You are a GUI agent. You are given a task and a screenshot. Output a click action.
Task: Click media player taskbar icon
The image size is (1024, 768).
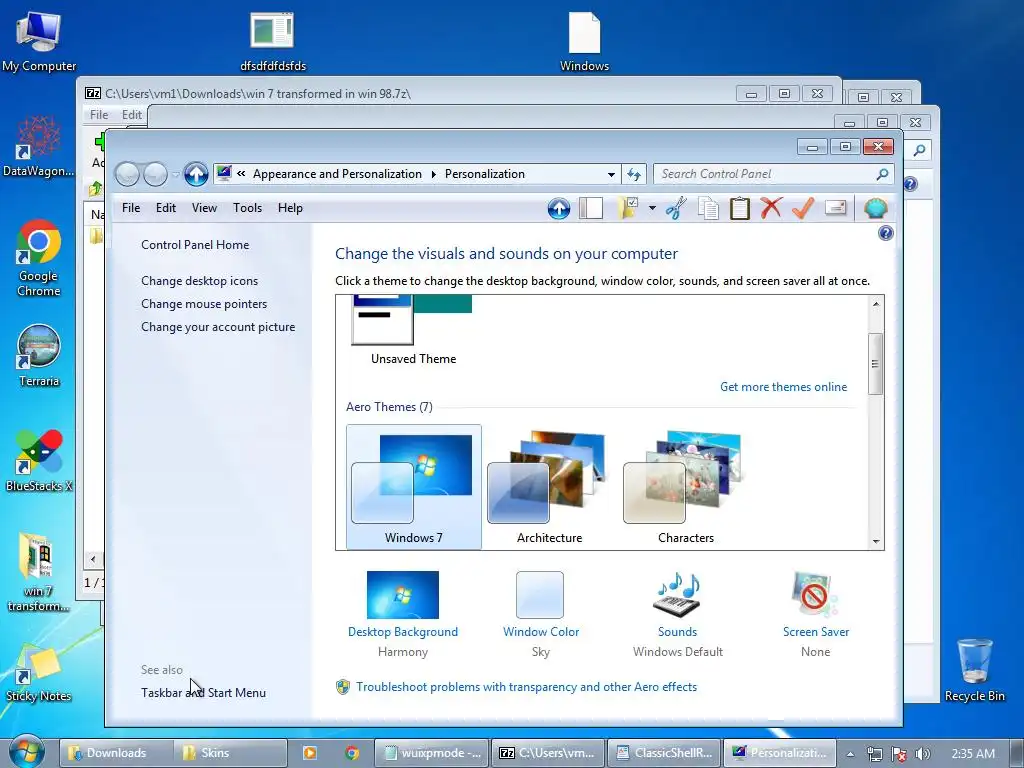[x=310, y=753]
